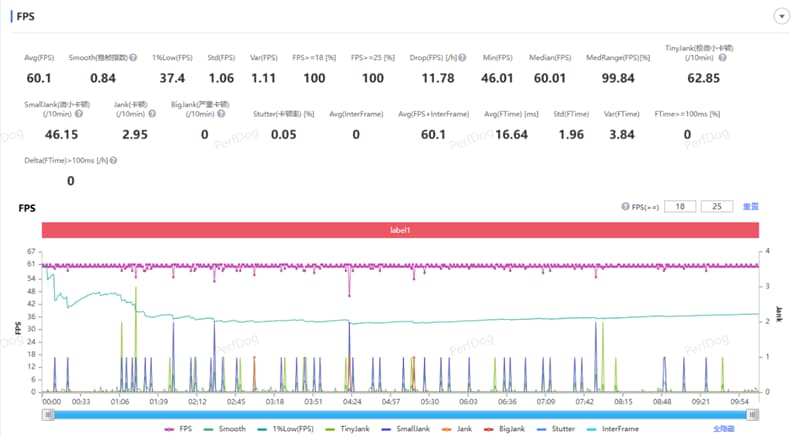The height and width of the screenshot is (437, 800).
Task: Click the help icon next to Smooth metric
Action: point(133,58)
